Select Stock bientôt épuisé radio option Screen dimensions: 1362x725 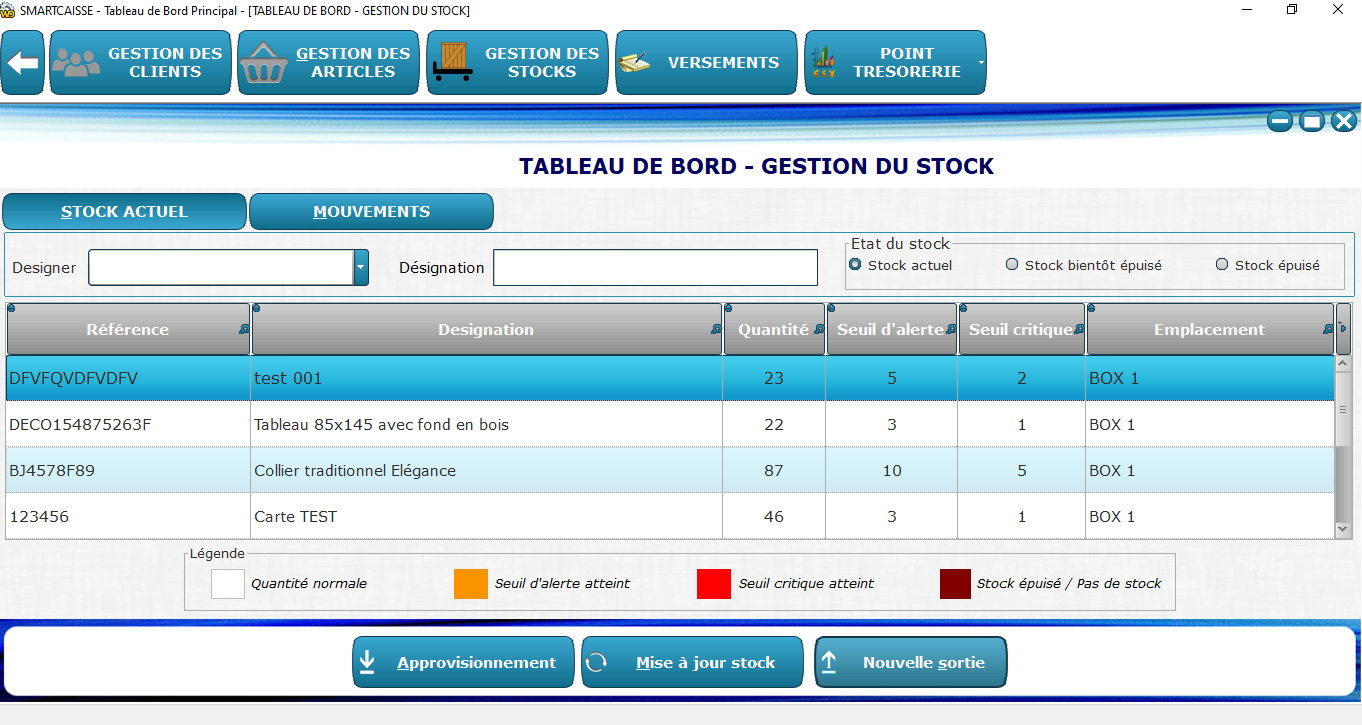pyautogui.click(x=1012, y=265)
